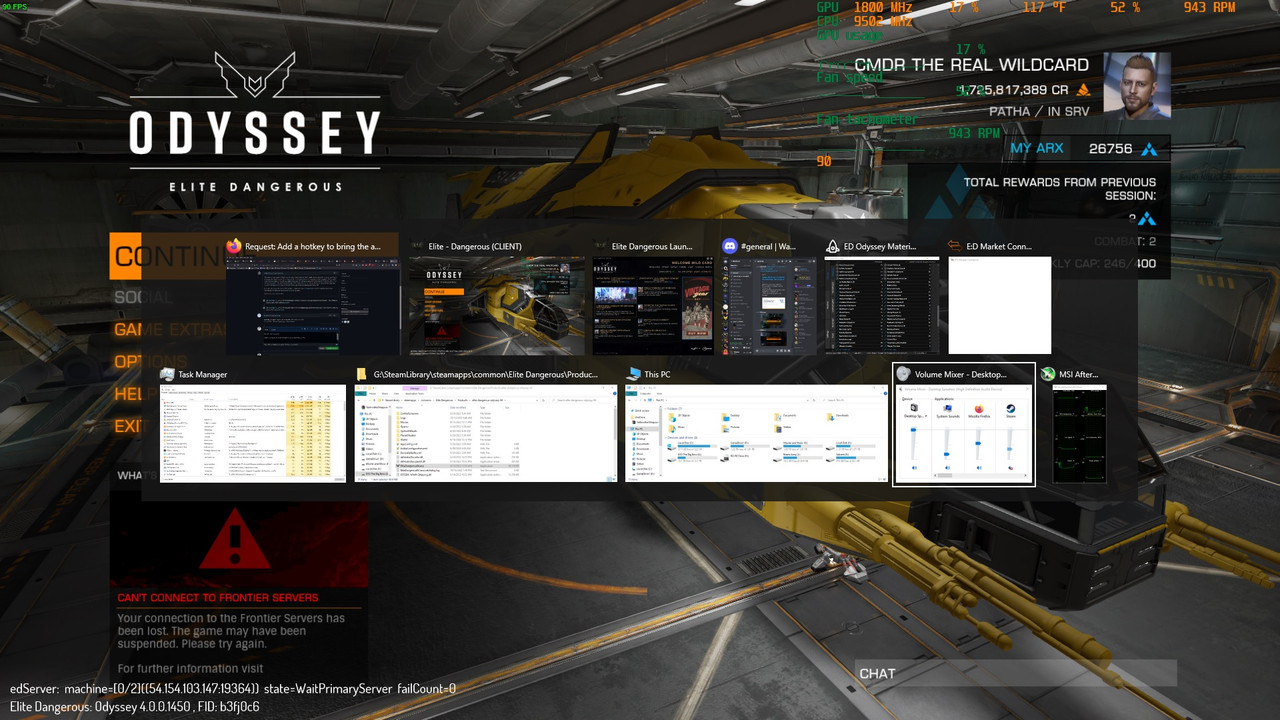This screenshot has width=1280, height=720.
Task: Click the ED Odyssey Materials alarm icon
Action: pos(831,246)
